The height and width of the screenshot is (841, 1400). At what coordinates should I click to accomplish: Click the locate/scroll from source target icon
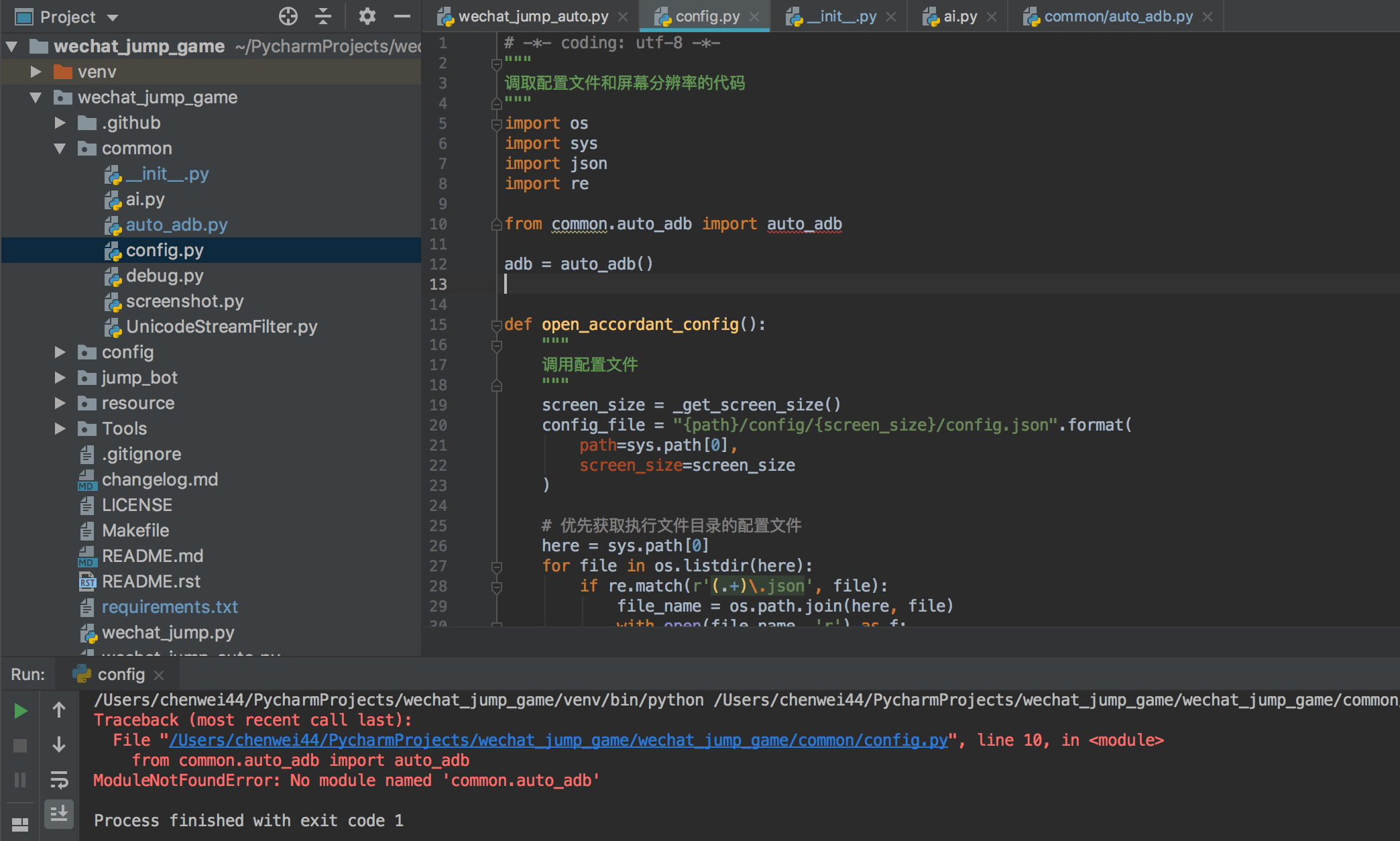pyautogui.click(x=288, y=16)
